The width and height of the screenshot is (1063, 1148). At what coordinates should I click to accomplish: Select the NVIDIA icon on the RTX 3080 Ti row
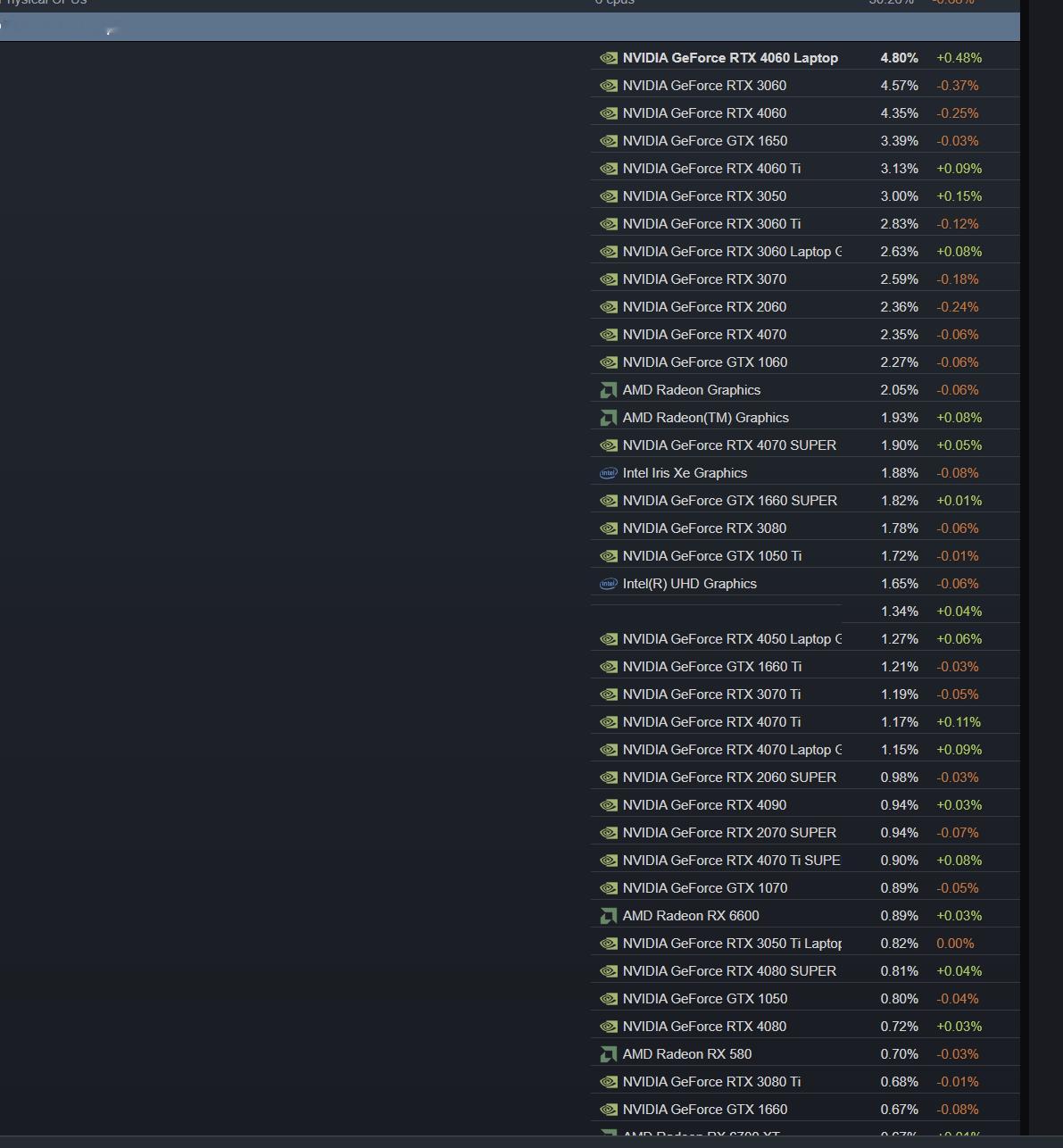click(x=609, y=1082)
